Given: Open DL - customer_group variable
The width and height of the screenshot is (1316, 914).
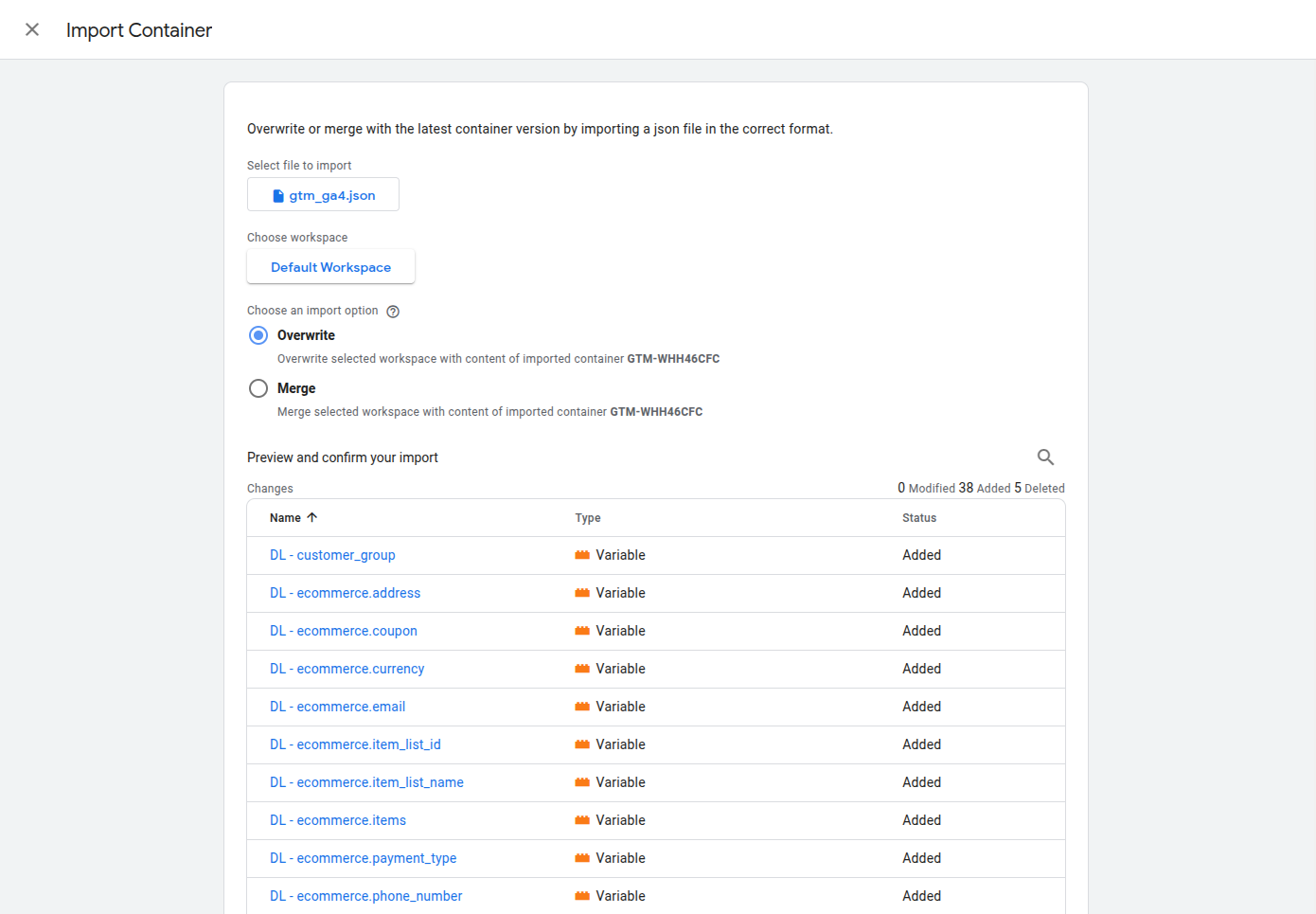Looking at the screenshot, I should pyautogui.click(x=332, y=555).
